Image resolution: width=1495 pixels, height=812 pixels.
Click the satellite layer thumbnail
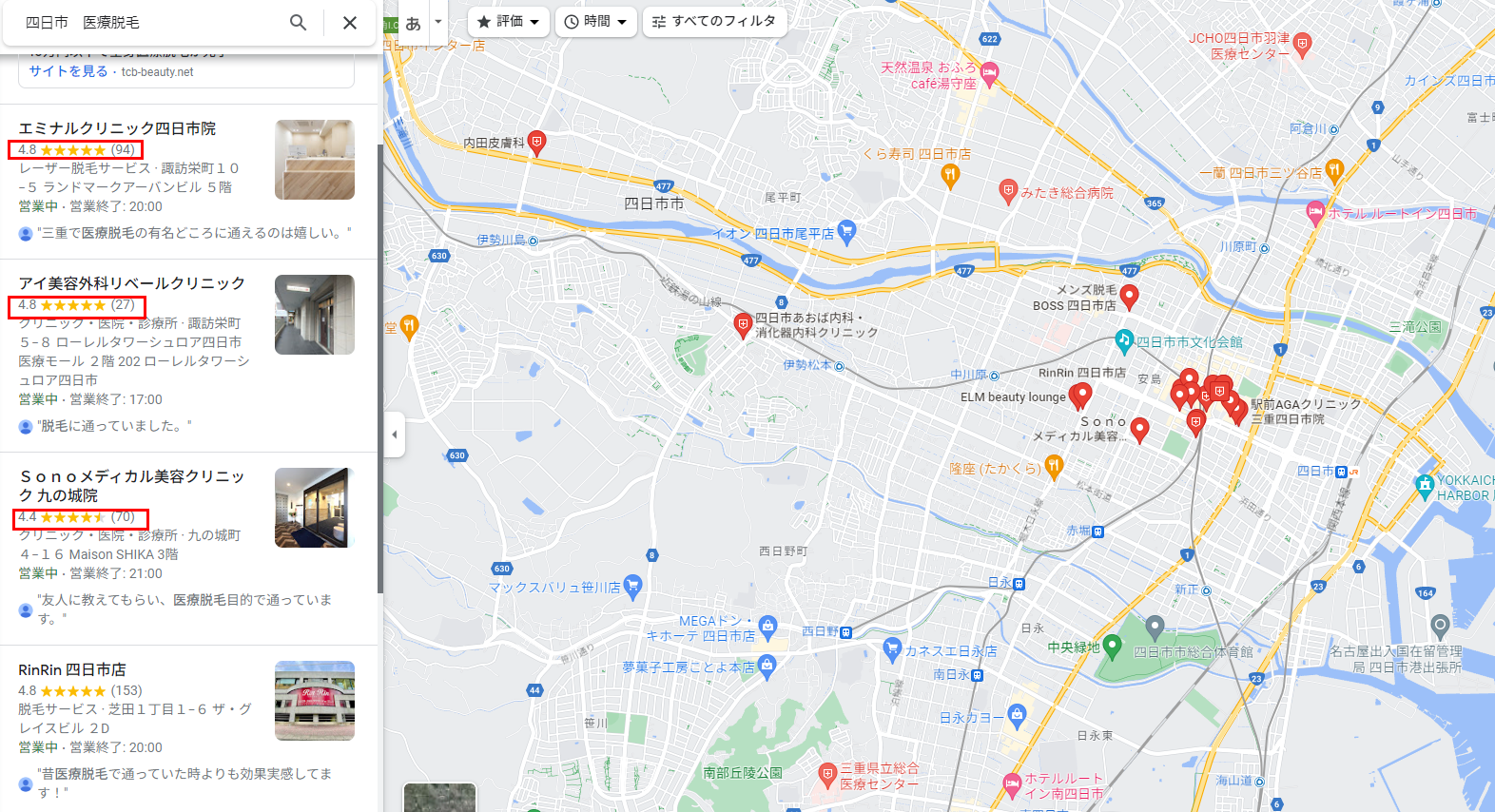tap(439, 798)
